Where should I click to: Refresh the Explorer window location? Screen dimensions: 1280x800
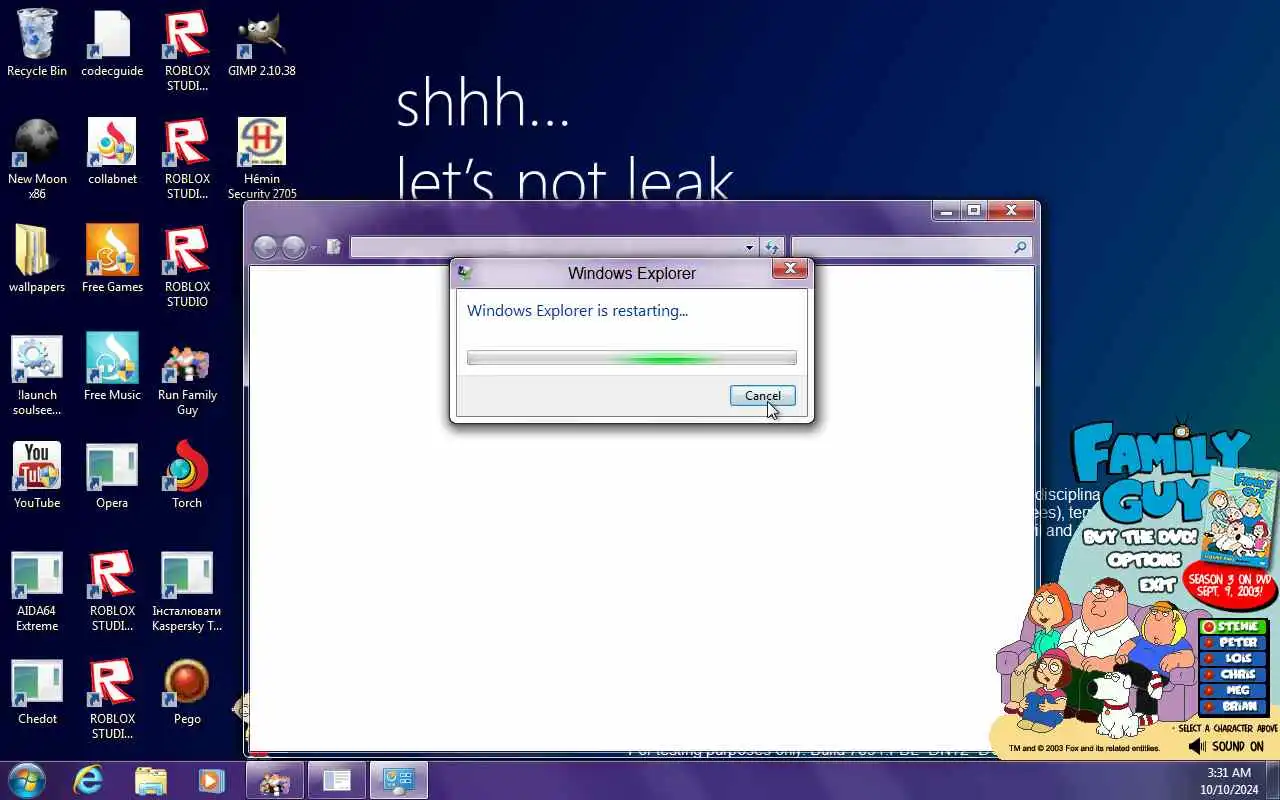pos(772,247)
